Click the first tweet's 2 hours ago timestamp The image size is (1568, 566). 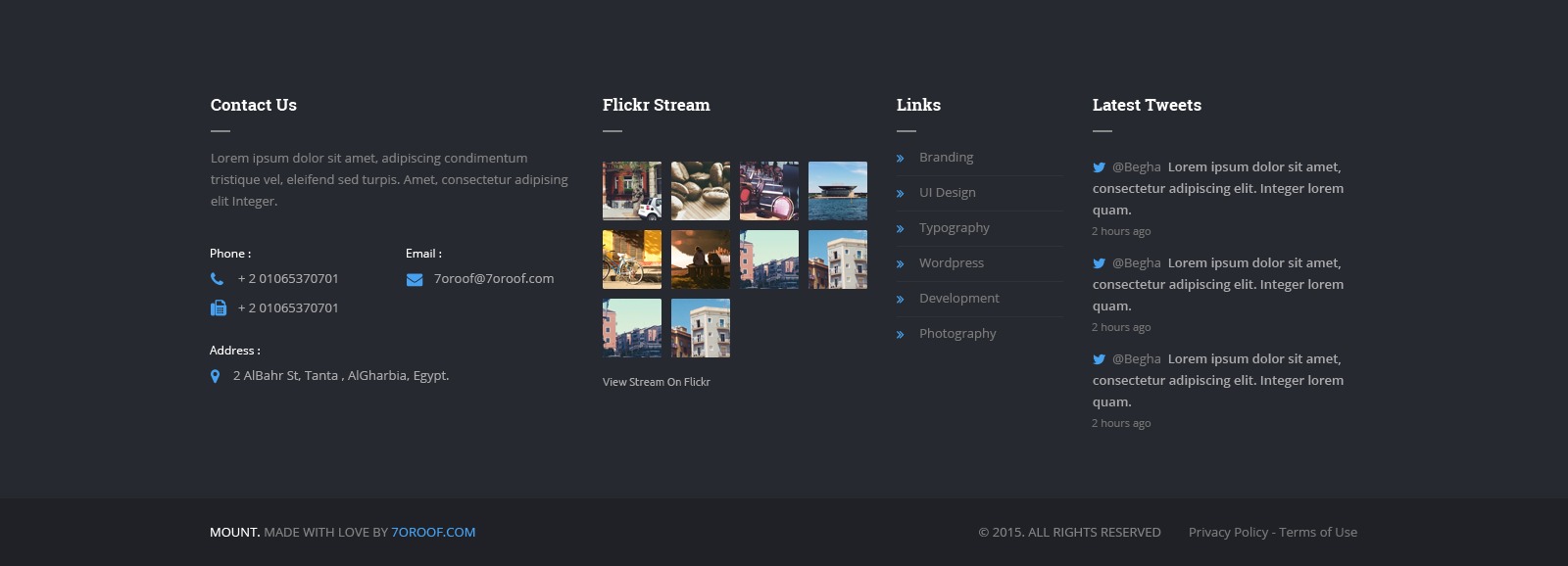pyautogui.click(x=1121, y=232)
